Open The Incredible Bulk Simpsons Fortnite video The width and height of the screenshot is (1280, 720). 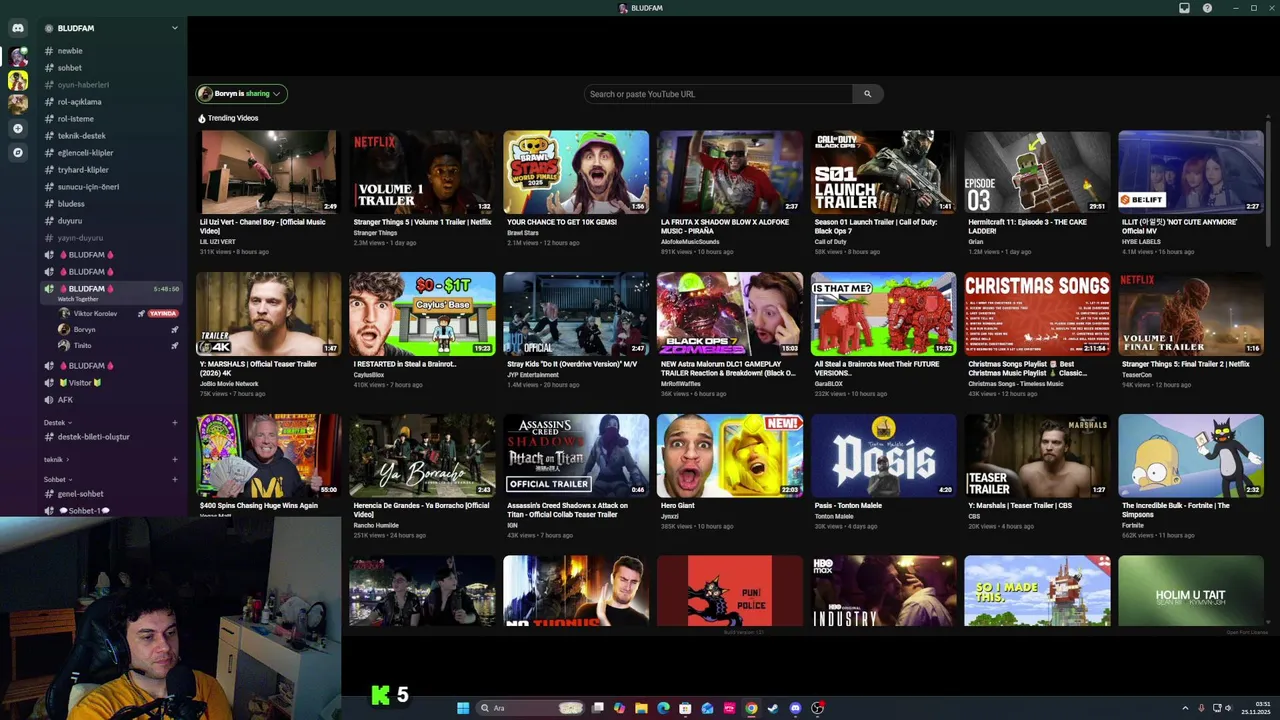point(1191,456)
